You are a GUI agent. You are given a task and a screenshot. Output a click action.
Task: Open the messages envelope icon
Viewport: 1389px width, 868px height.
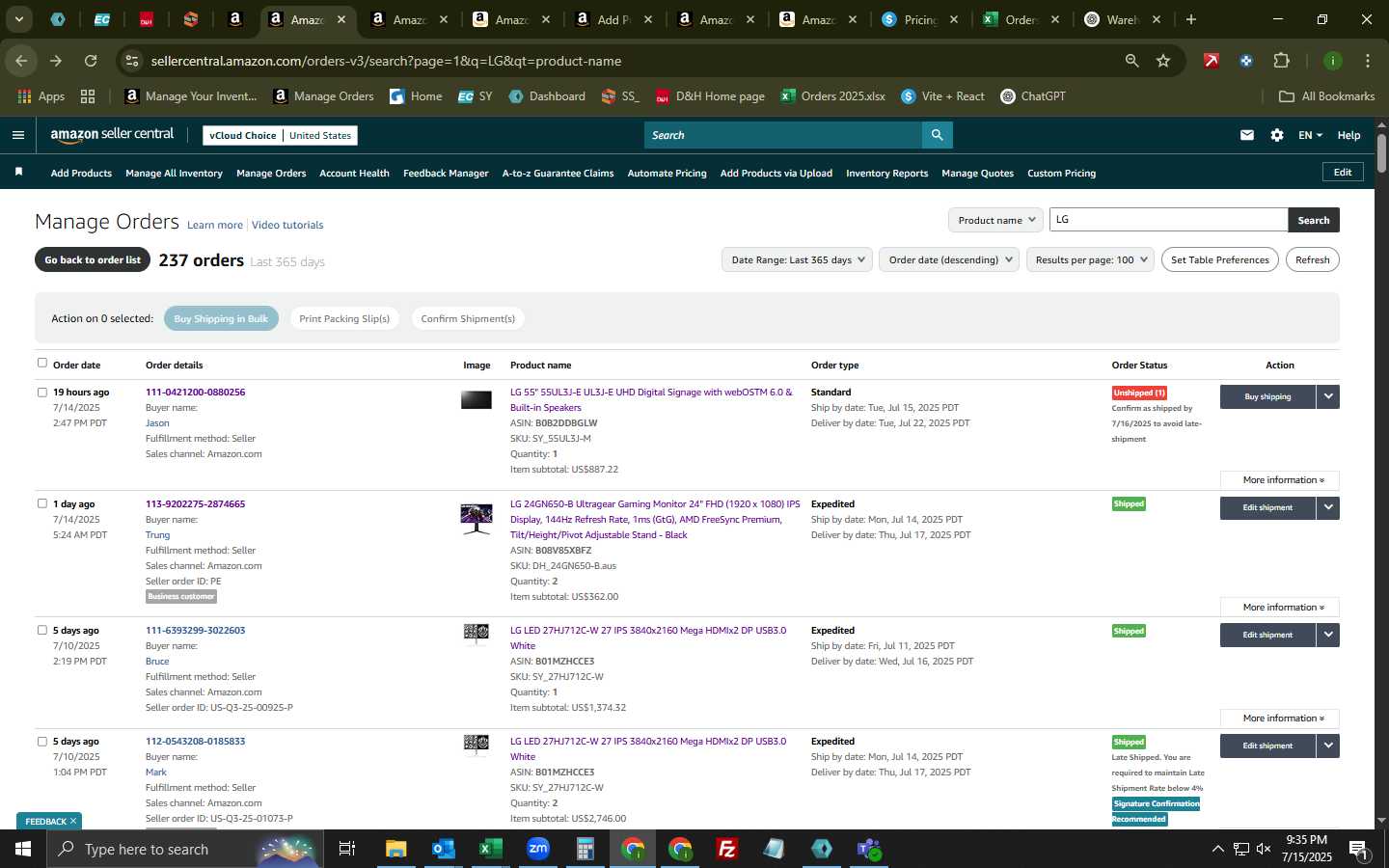[x=1247, y=135]
